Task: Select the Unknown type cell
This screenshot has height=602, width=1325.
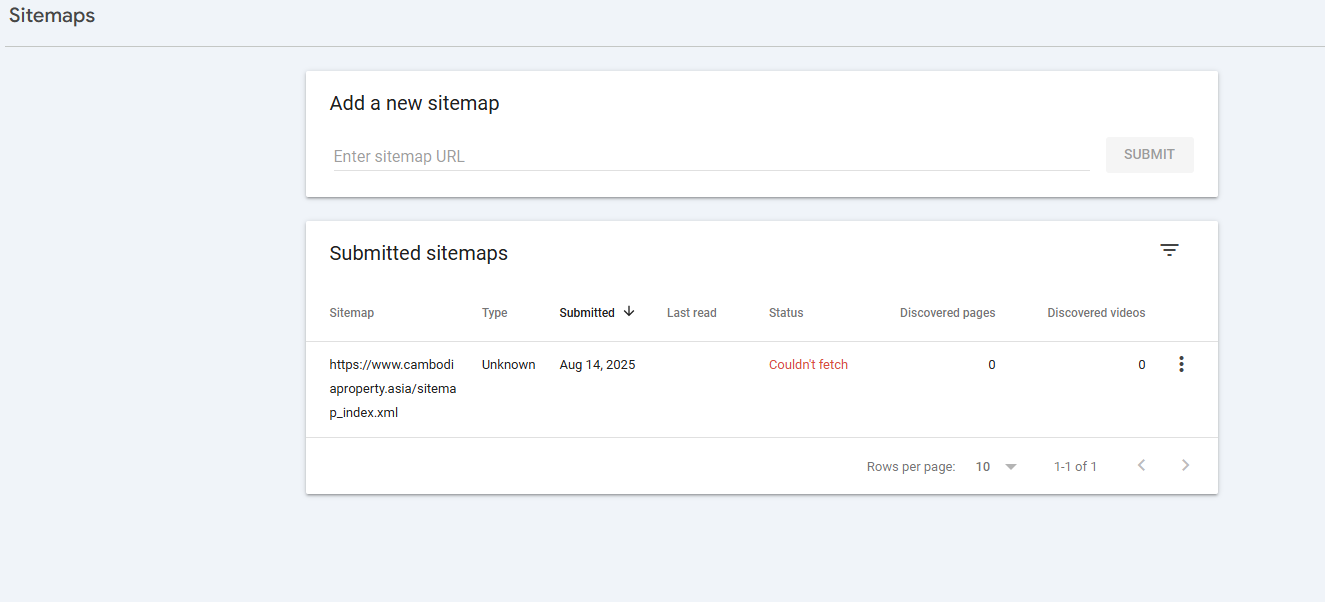Action: click(x=508, y=365)
